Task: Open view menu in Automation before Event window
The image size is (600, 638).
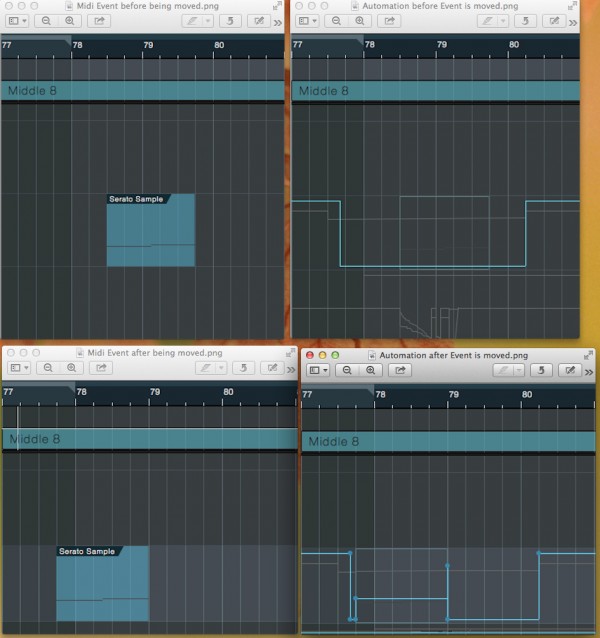Action: click(308, 21)
